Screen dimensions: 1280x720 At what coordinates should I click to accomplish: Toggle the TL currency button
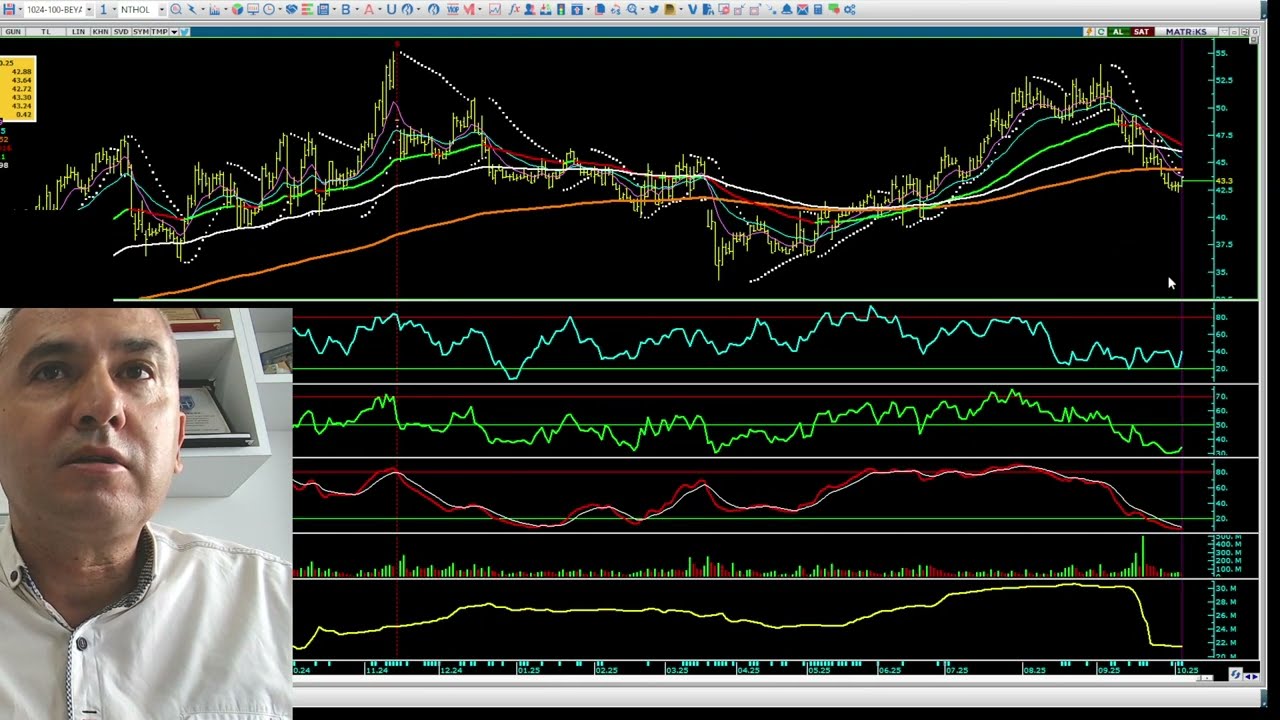pos(46,32)
